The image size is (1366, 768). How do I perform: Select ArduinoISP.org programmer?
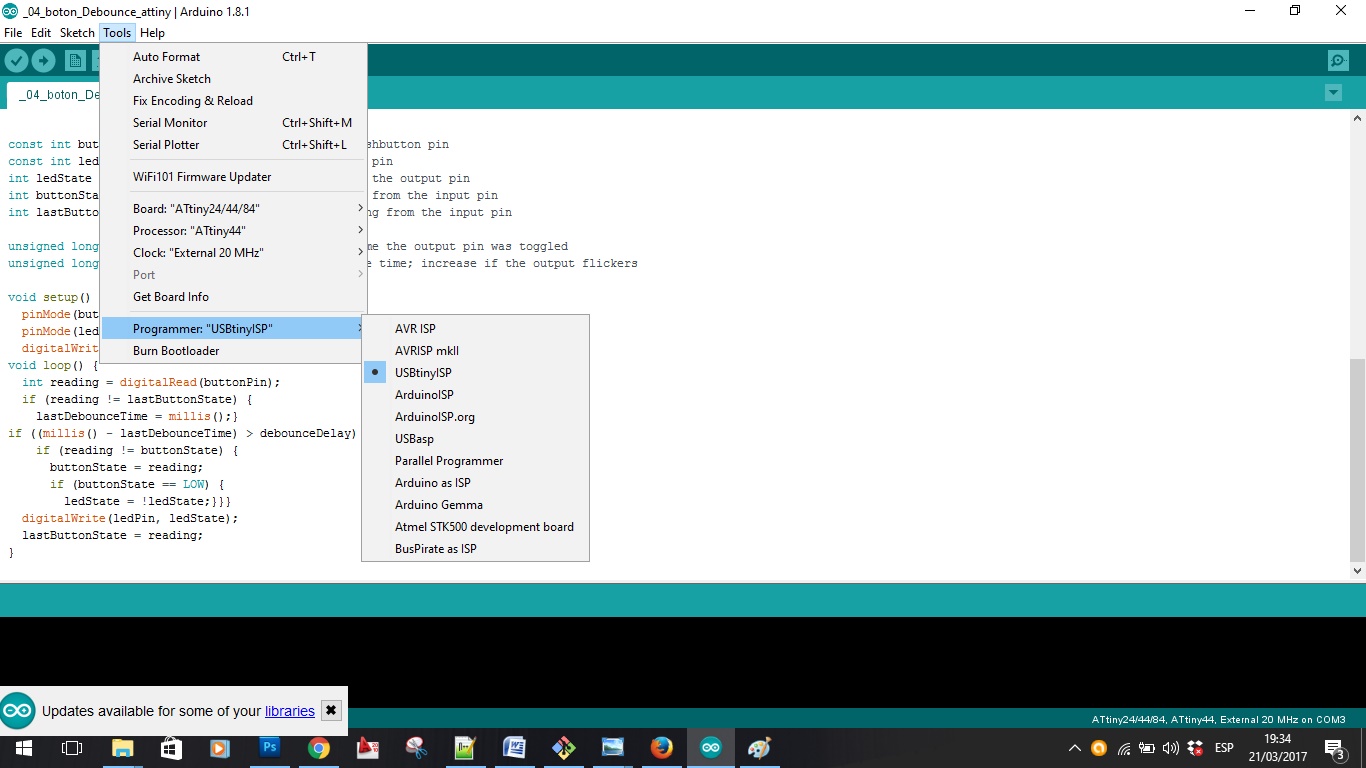pyautogui.click(x=475, y=417)
